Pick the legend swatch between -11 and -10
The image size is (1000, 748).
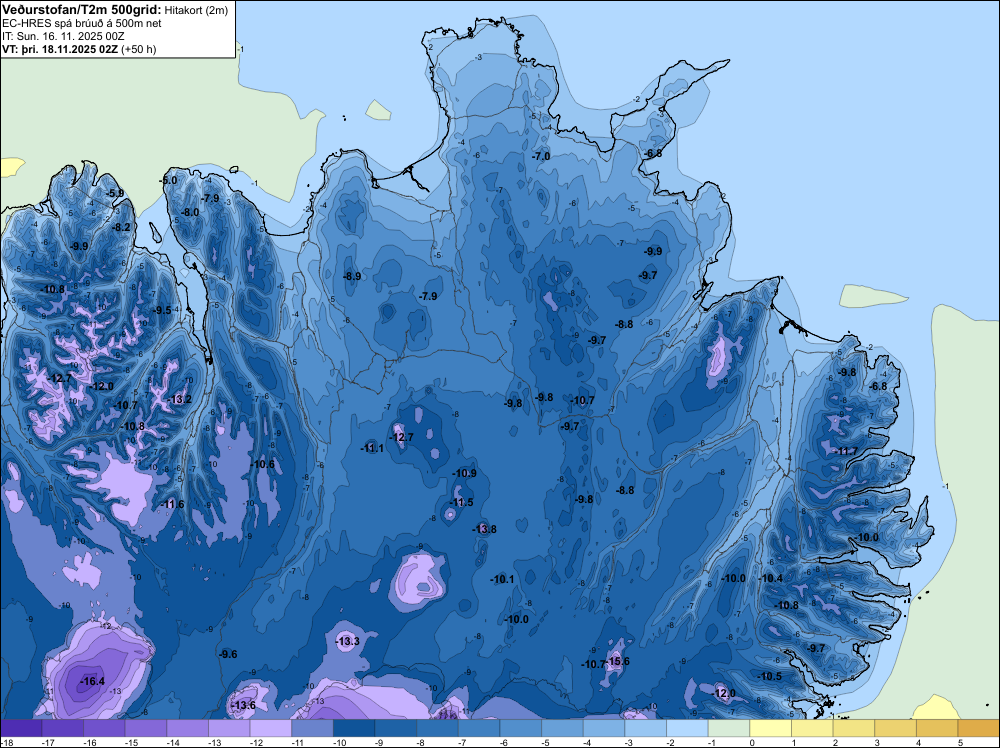312,728
